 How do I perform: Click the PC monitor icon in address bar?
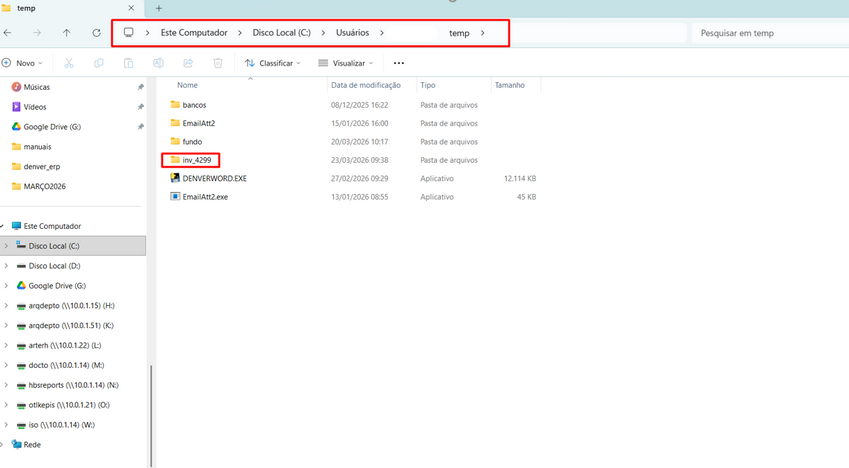coord(129,33)
